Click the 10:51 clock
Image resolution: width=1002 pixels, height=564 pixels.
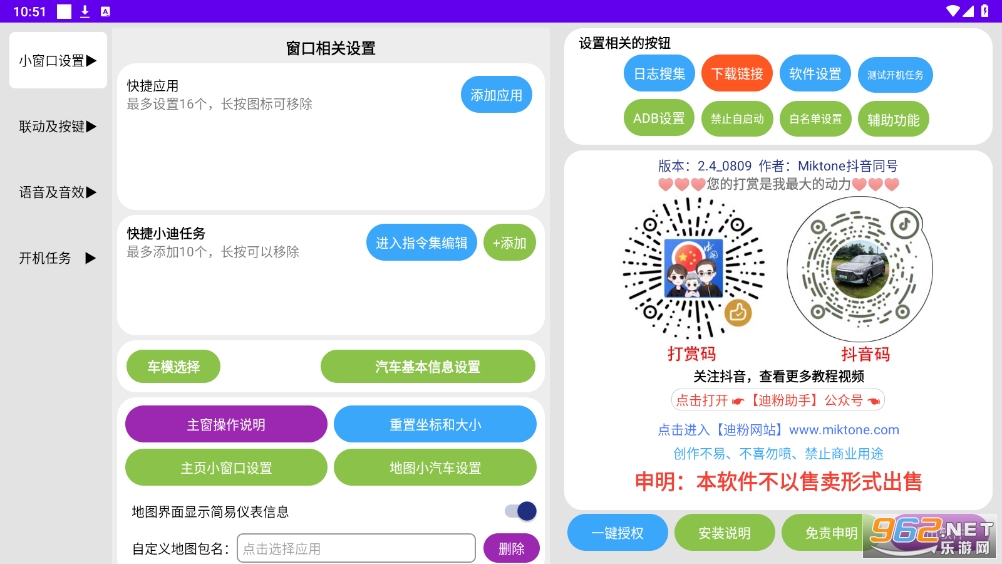pos(29,11)
